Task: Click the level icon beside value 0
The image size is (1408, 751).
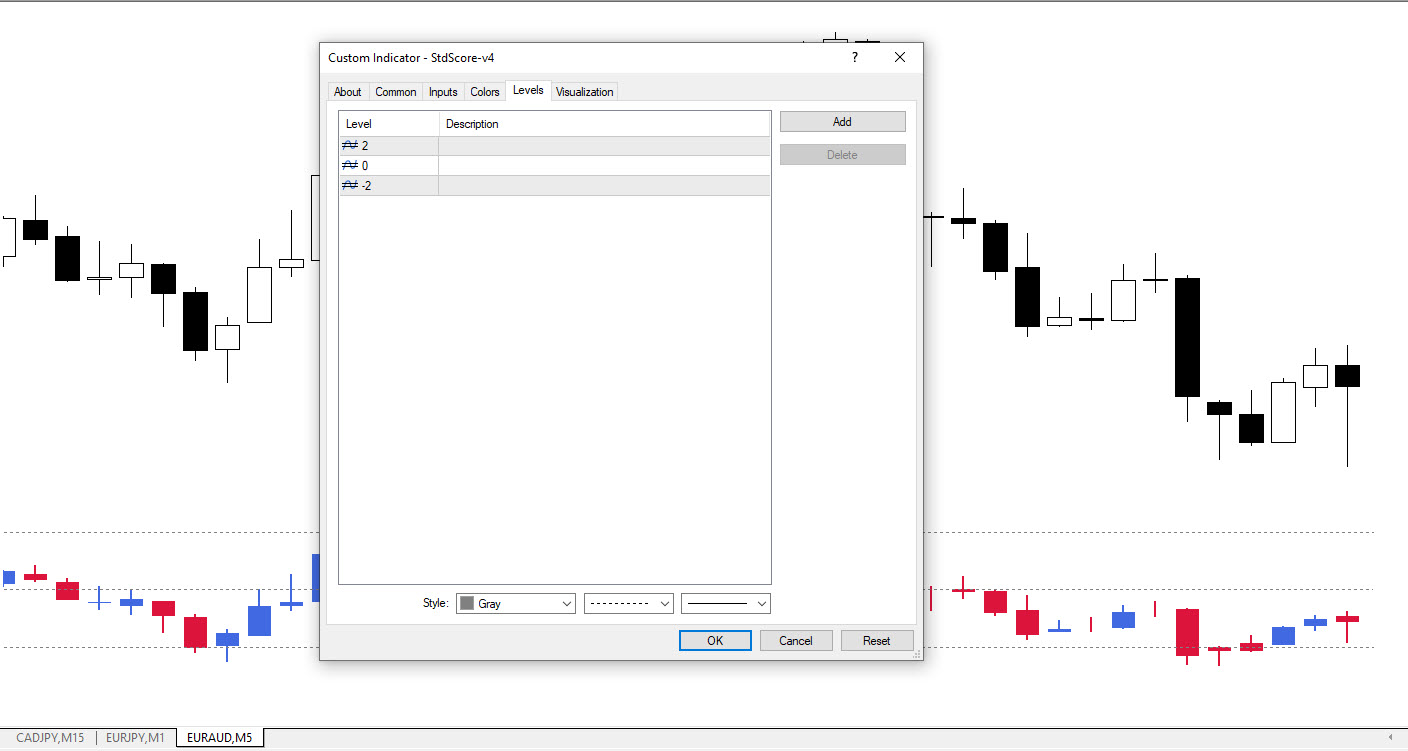Action: pos(350,166)
